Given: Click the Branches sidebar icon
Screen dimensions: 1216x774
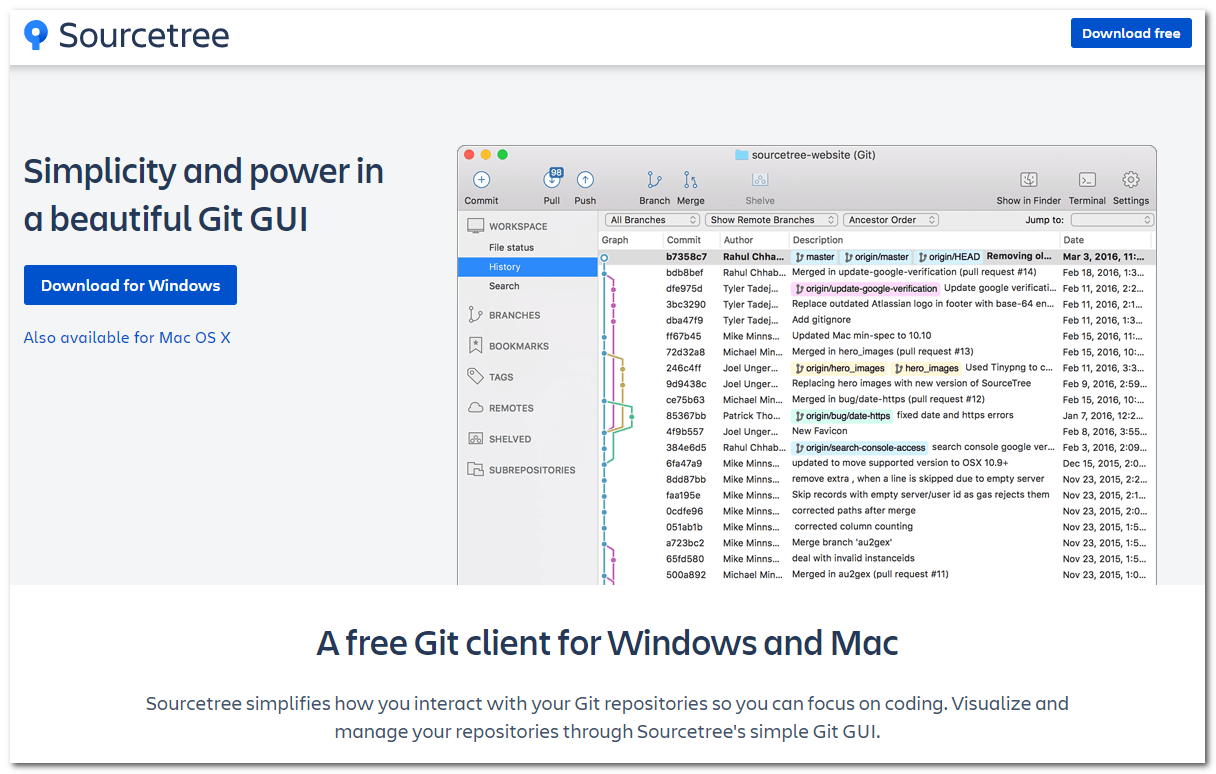Looking at the screenshot, I should click(475, 315).
